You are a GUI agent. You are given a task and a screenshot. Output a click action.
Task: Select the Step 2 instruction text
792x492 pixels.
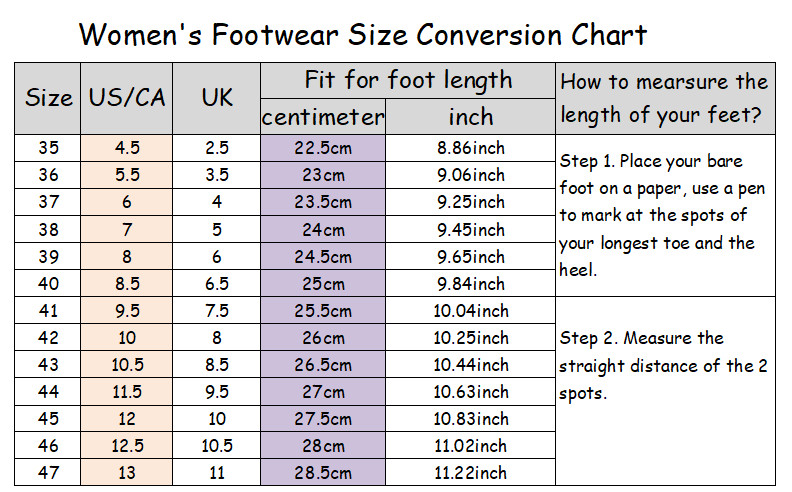pyautogui.click(x=663, y=366)
